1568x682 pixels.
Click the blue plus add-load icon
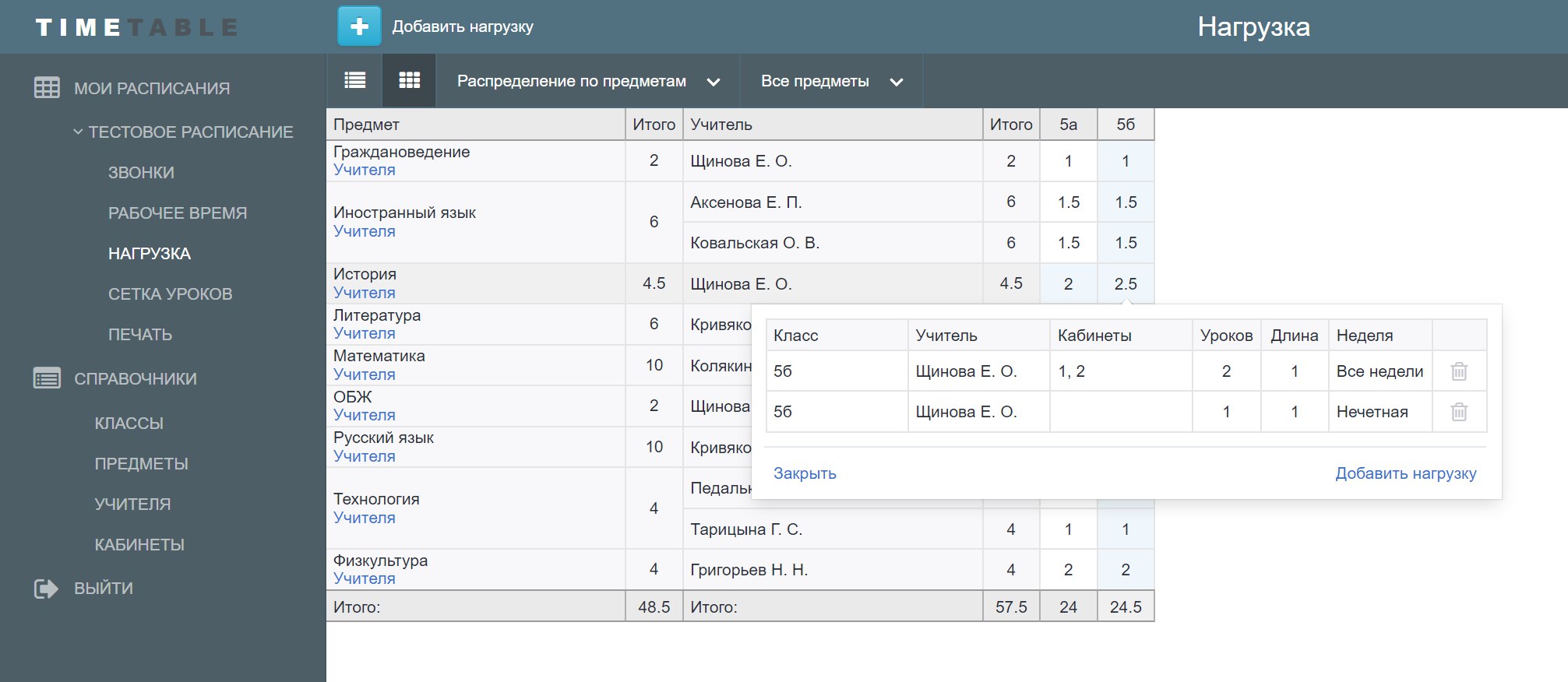359,26
